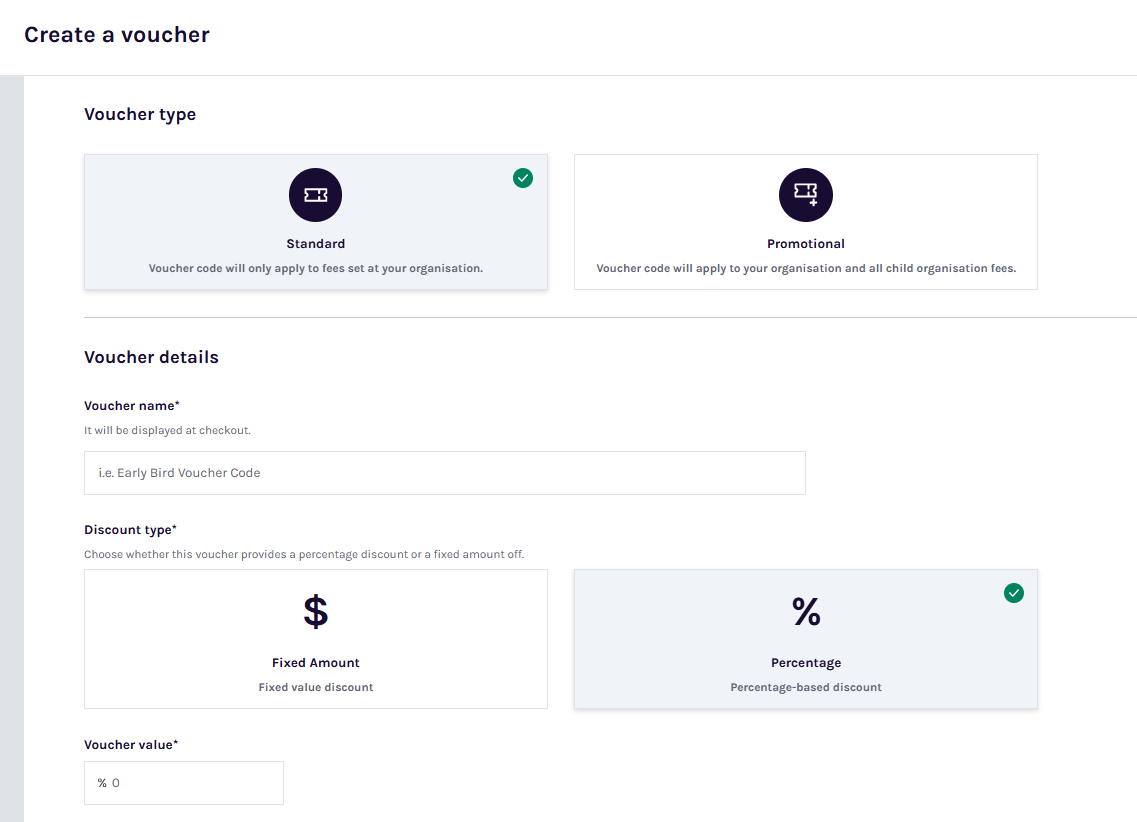
Task: Focus the Voucher name text field
Action: pyautogui.click(x=444, y=473)
